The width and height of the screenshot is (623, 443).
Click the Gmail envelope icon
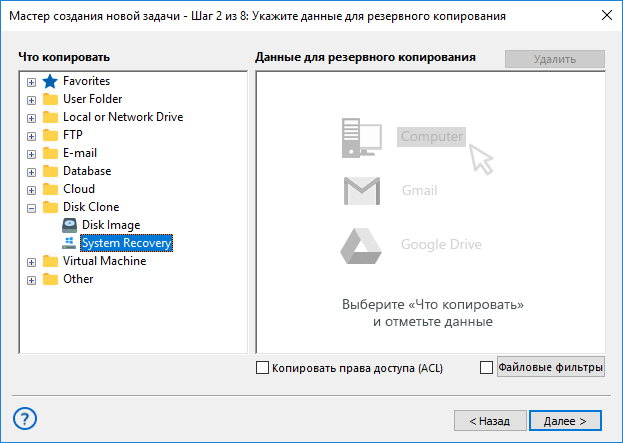(x=362, y=191)
